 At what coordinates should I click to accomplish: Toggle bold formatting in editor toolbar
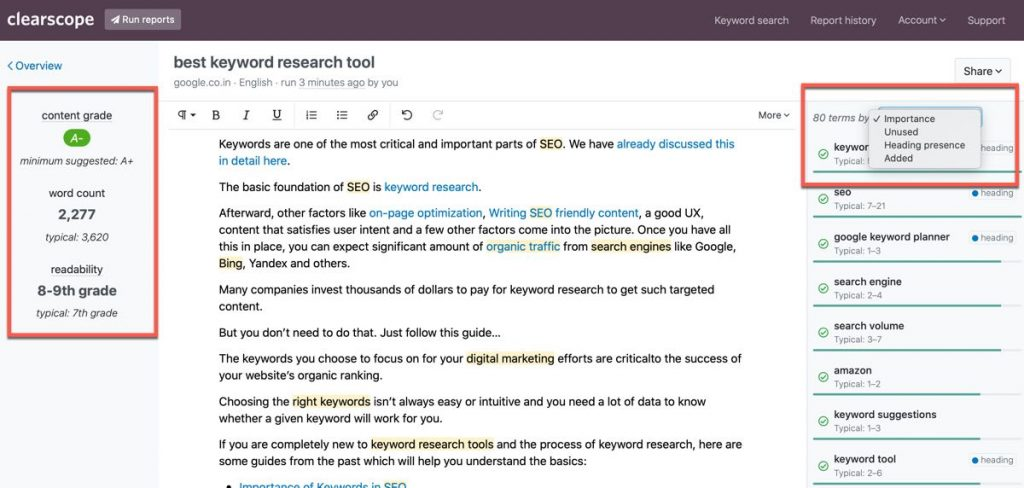click(216, 115)
